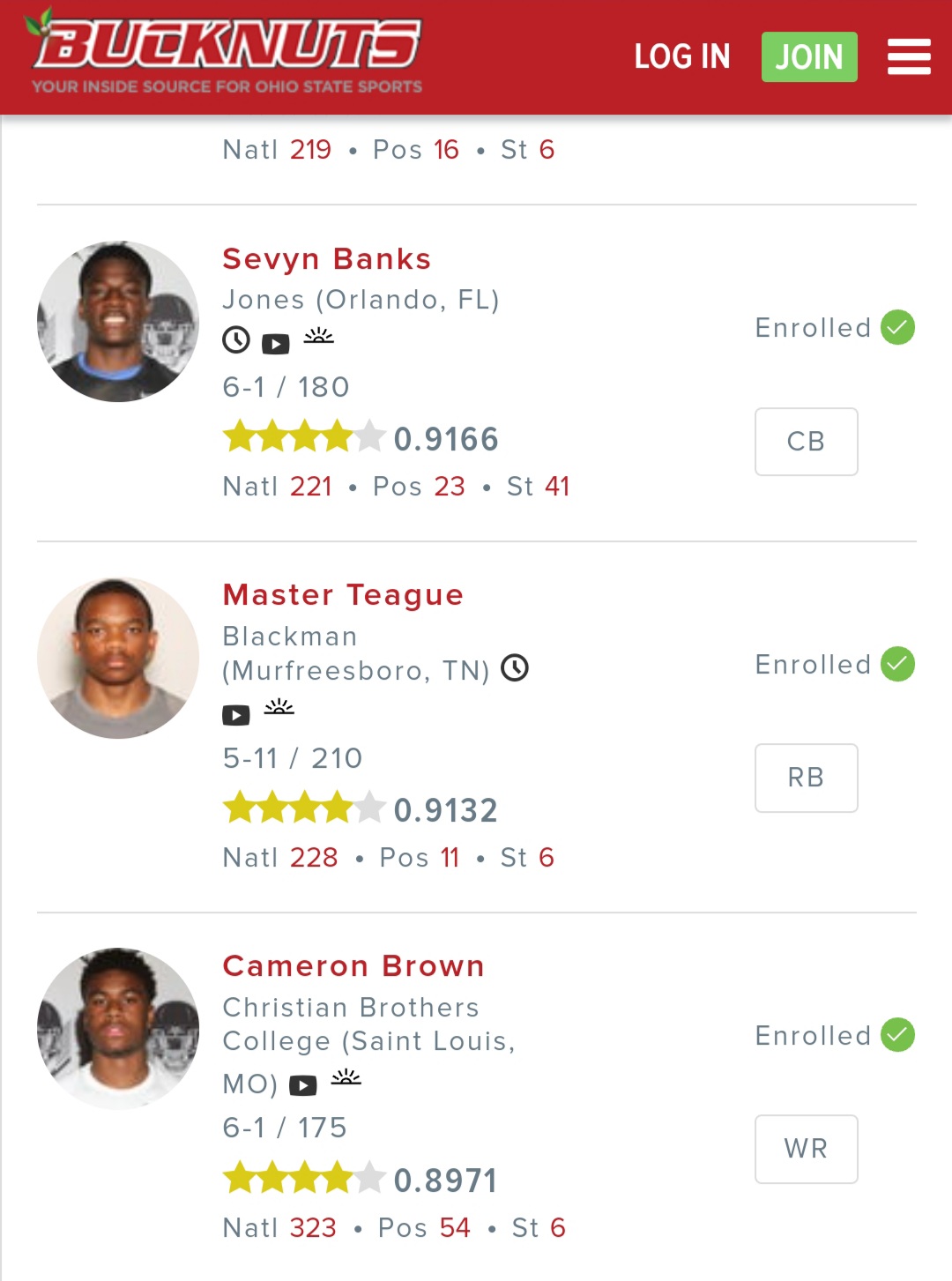Click Sevyn Banks' enrolled green checkmark
This screenshot has width=952, height=1281.
pyautogui.click(x=898, y=327)
